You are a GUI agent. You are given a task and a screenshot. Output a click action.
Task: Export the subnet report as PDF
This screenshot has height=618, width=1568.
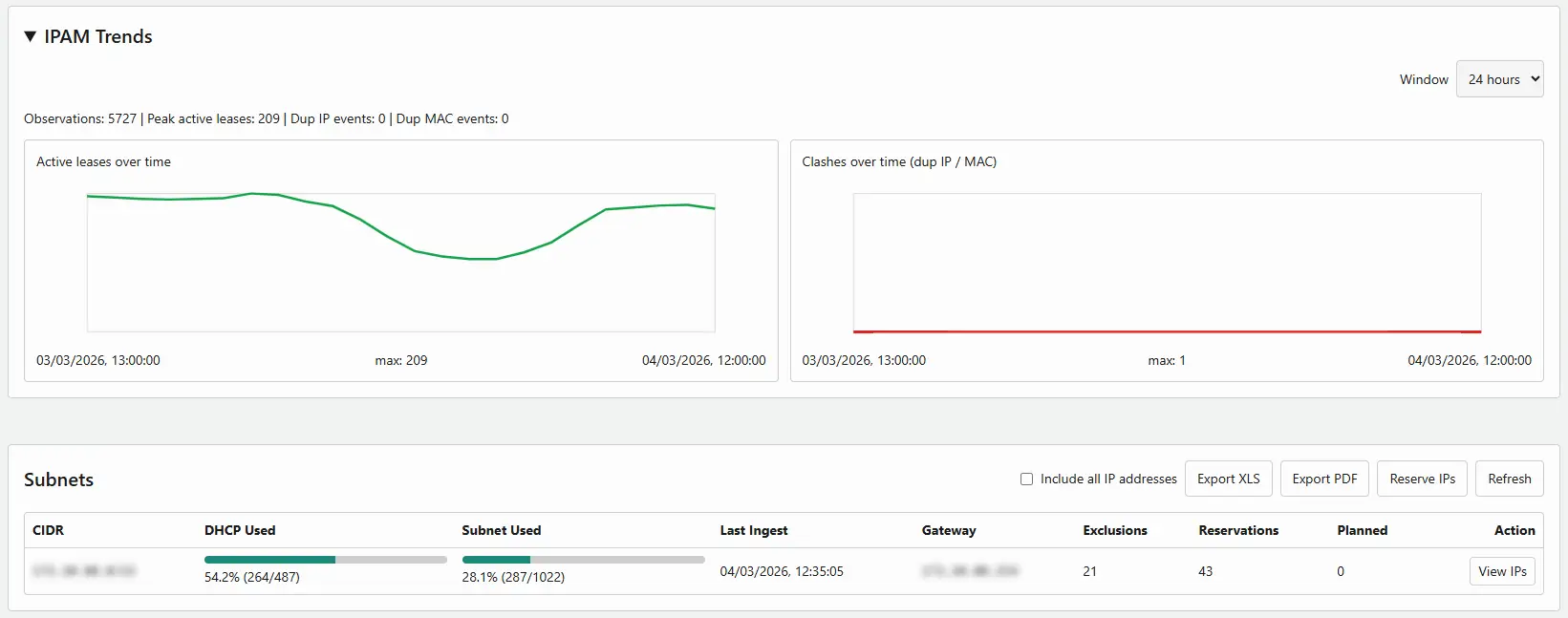click(1324, 479)
